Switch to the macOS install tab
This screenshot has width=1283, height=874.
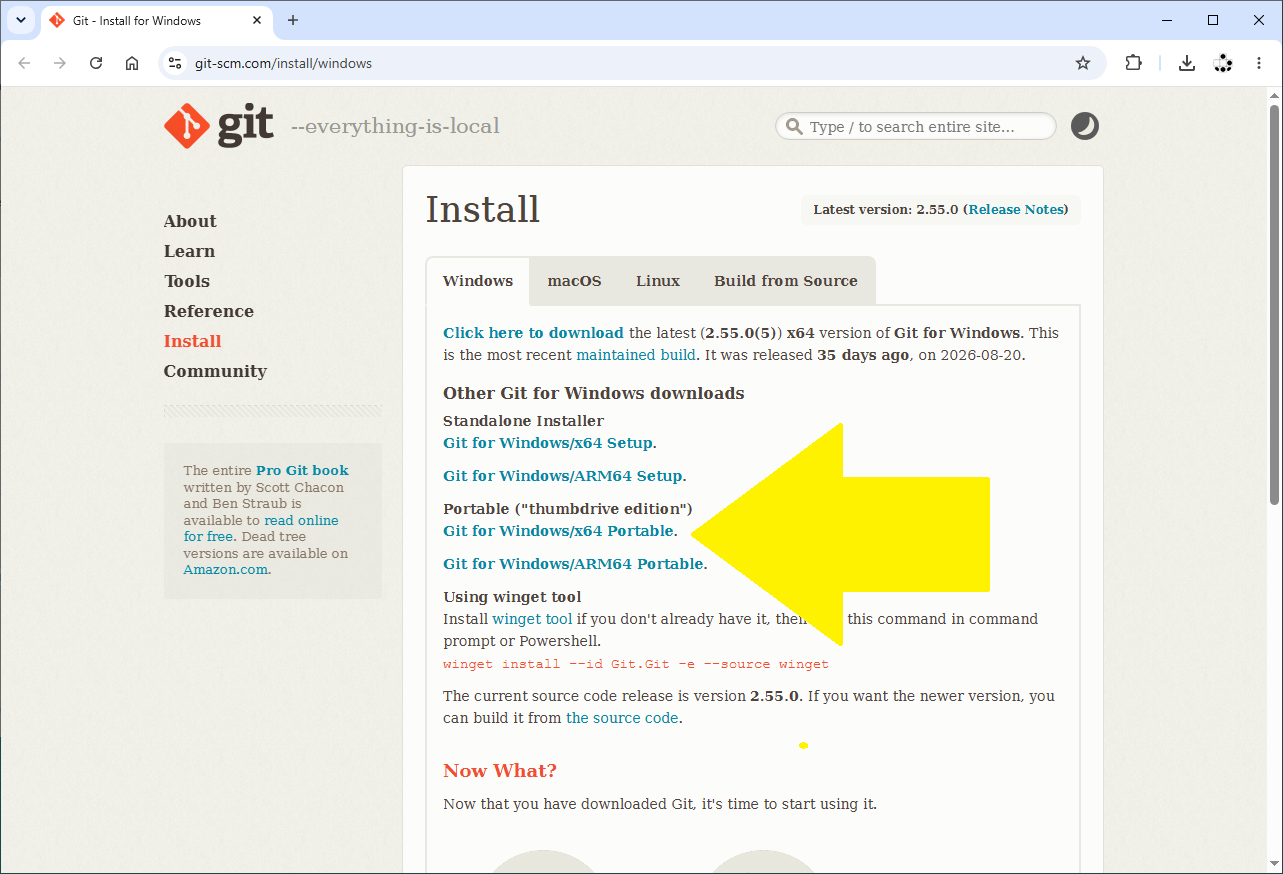(574, 281)
